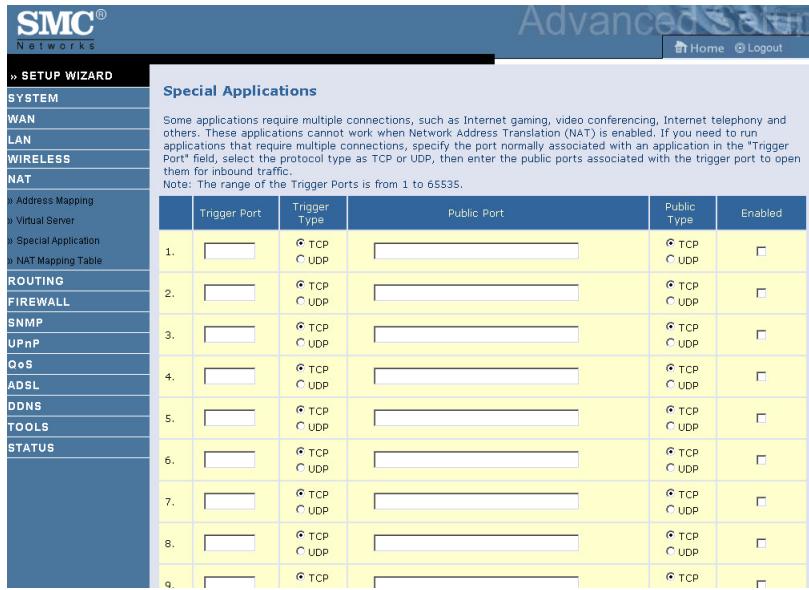Open the WIRELESS menu section

coord(78,159)
